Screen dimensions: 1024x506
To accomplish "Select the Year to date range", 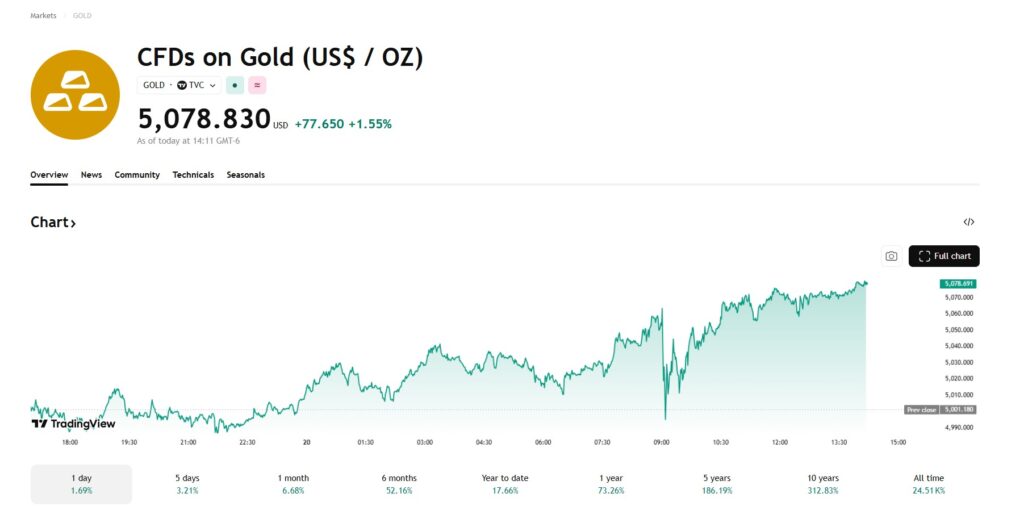I will pos(504,484).
